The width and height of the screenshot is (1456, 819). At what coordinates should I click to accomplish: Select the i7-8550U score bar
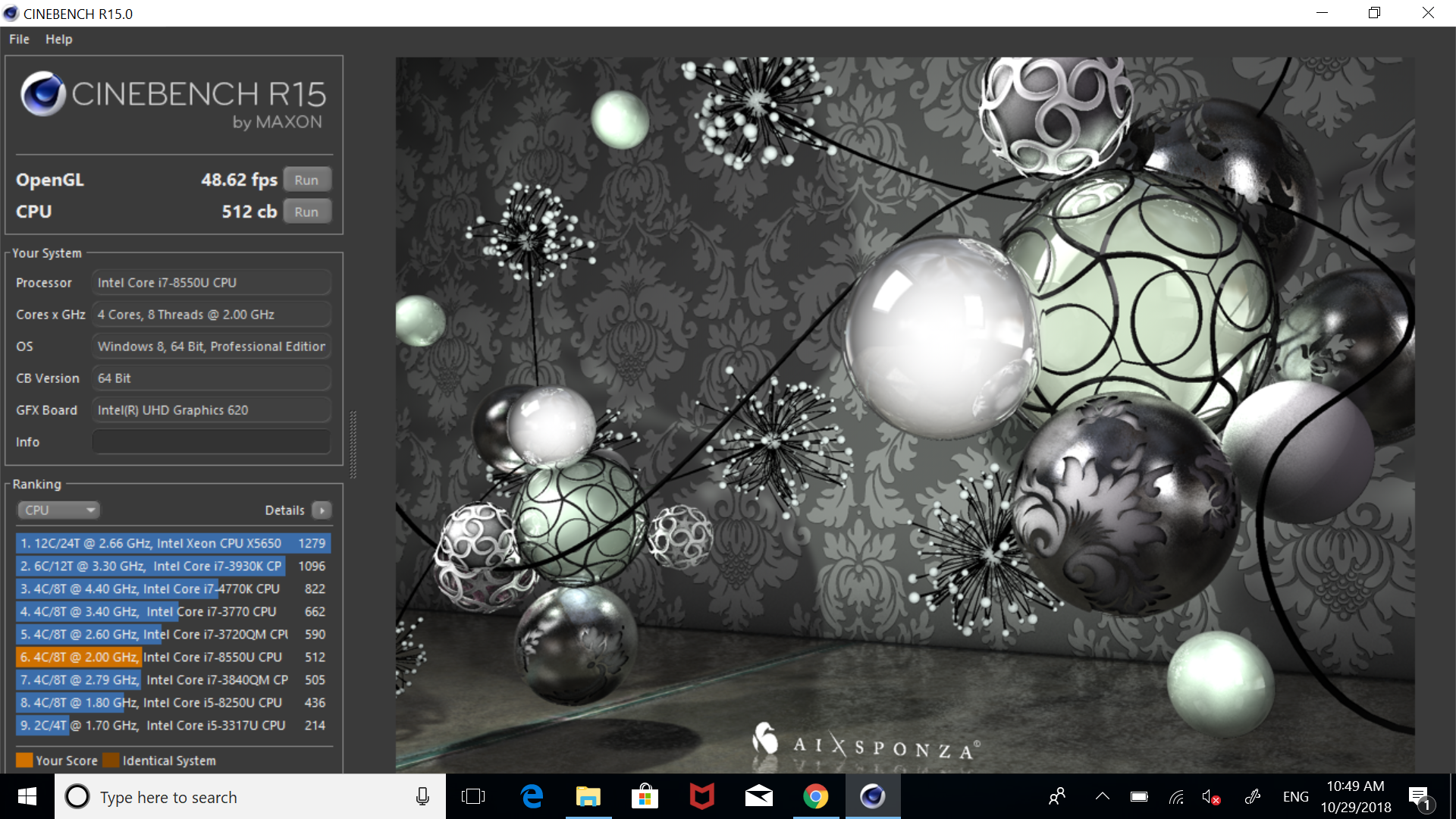pyautogui.click(x=173, y=657)
